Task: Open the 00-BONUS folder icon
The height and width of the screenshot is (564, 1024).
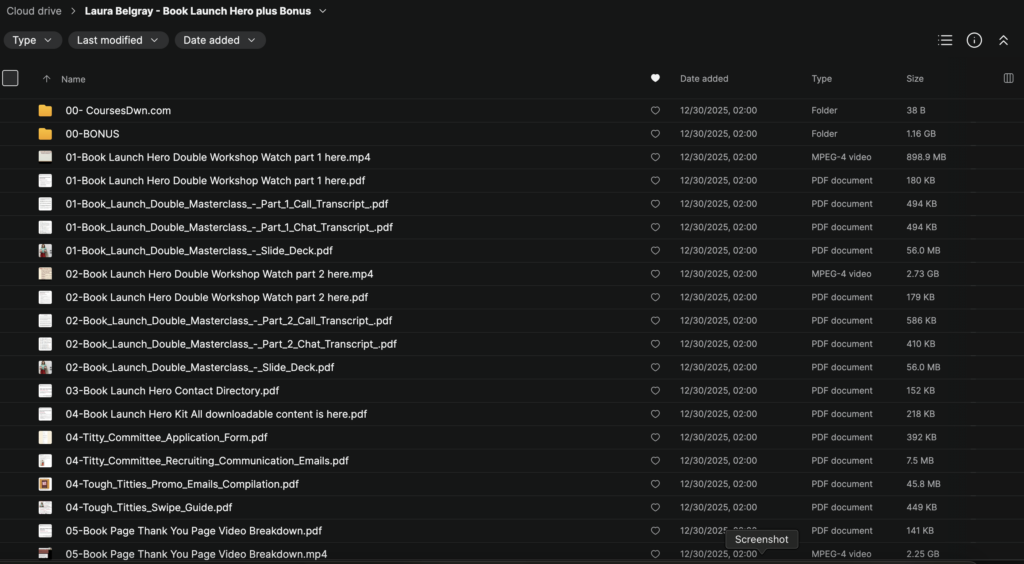Action: point(45,134)
